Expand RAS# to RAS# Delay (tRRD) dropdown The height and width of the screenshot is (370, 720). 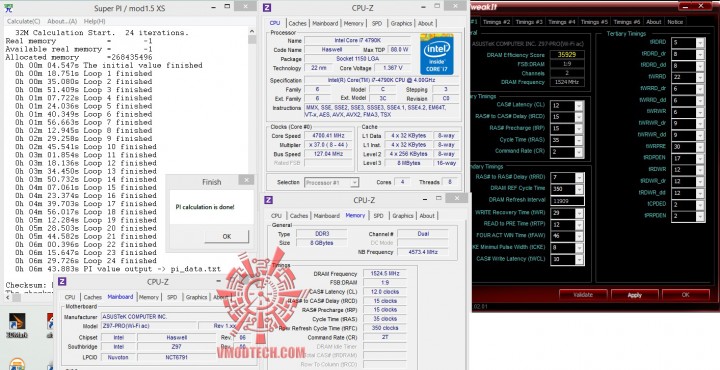coord(579,178)
